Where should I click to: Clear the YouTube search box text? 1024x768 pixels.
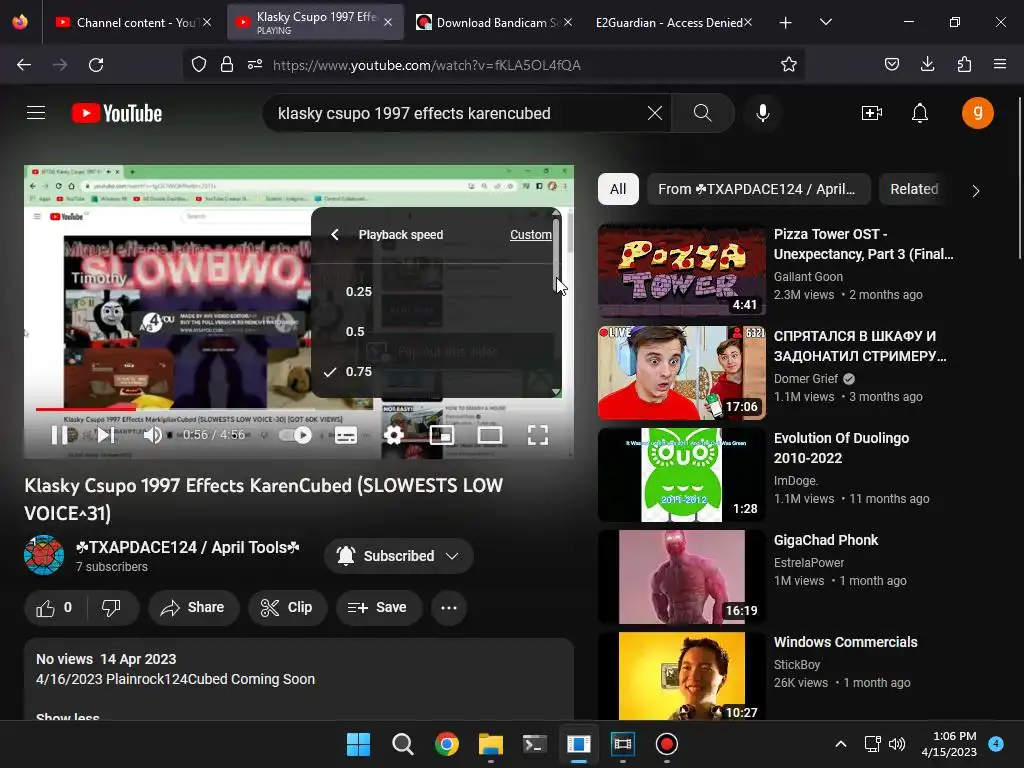[x=654, y=113]
